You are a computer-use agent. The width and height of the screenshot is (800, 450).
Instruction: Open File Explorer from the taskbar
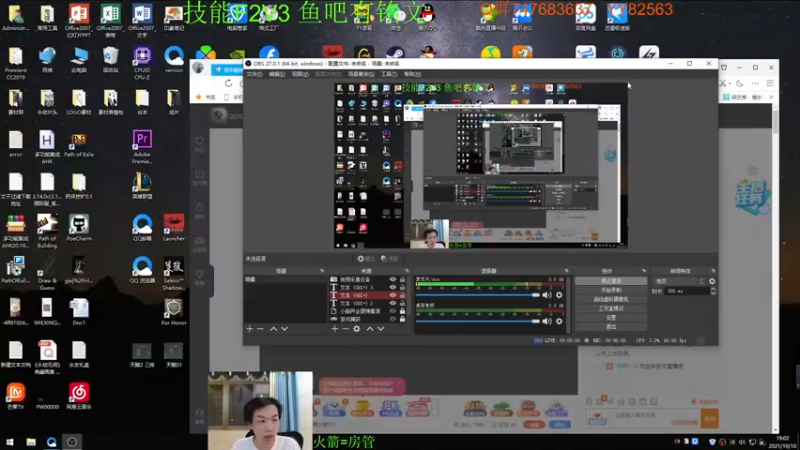pos(31,442)
